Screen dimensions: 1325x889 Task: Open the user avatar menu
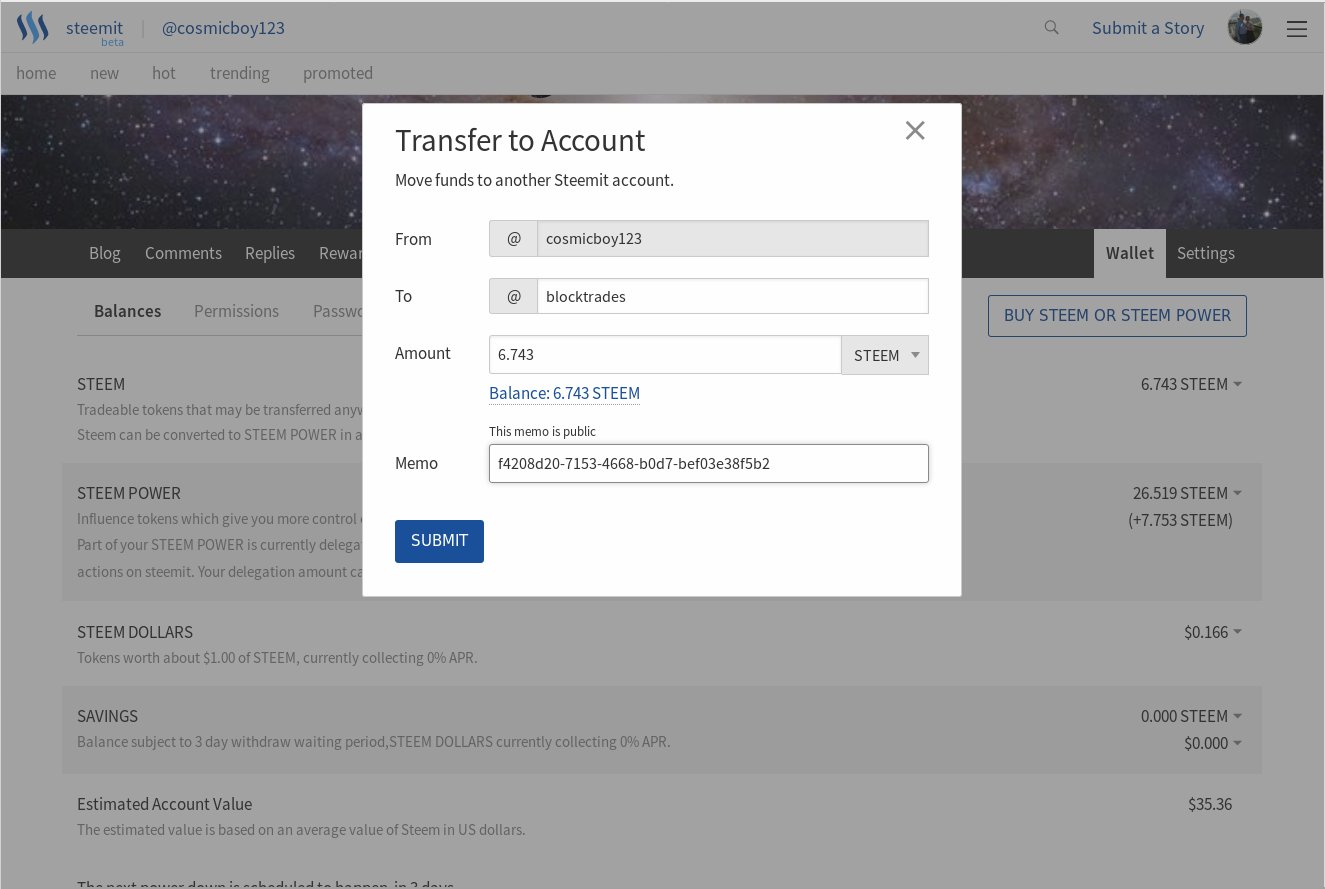[1245, 28]
